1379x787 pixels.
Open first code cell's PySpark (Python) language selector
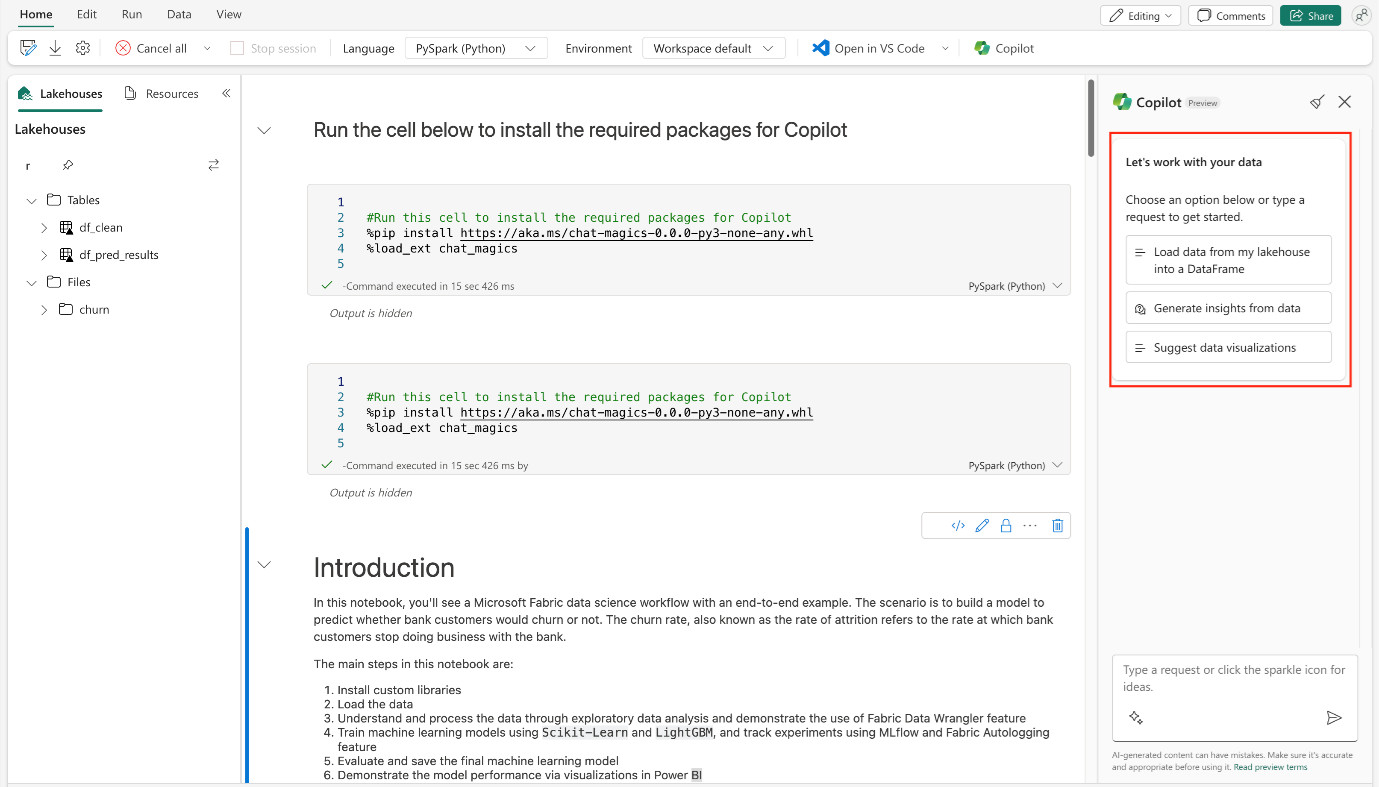pyautogui.click(x=1015, y=286)
